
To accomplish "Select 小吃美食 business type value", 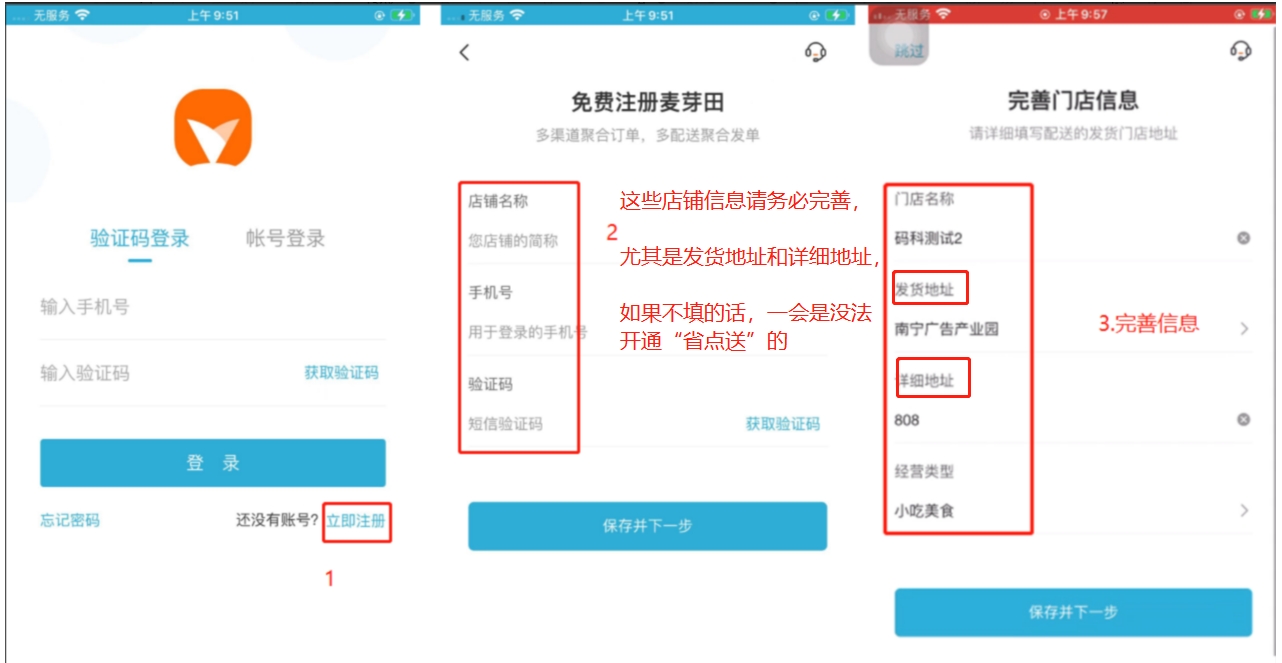I will [x=924, y=511].
